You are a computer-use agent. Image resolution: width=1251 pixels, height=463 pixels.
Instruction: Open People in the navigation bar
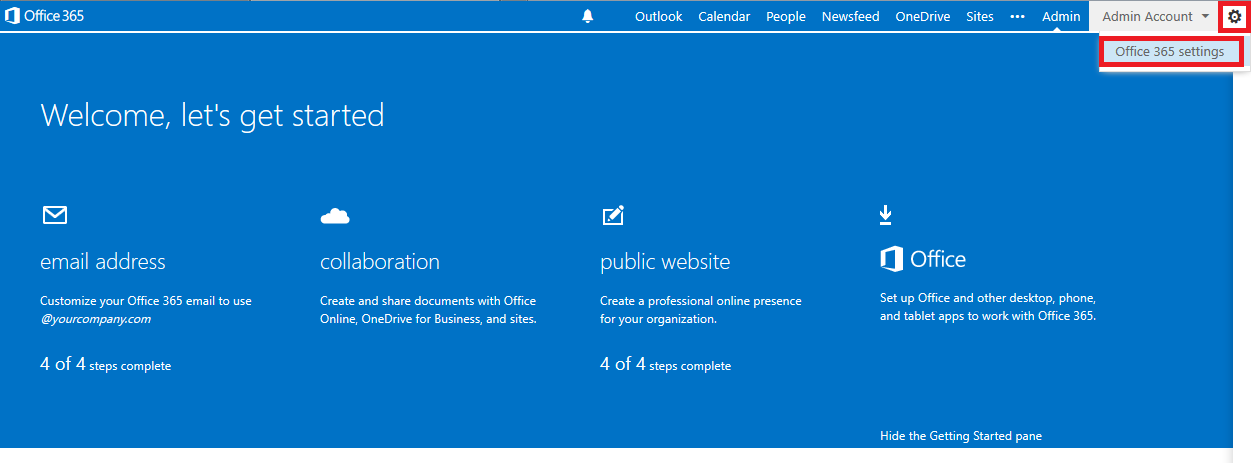[786, 16]
